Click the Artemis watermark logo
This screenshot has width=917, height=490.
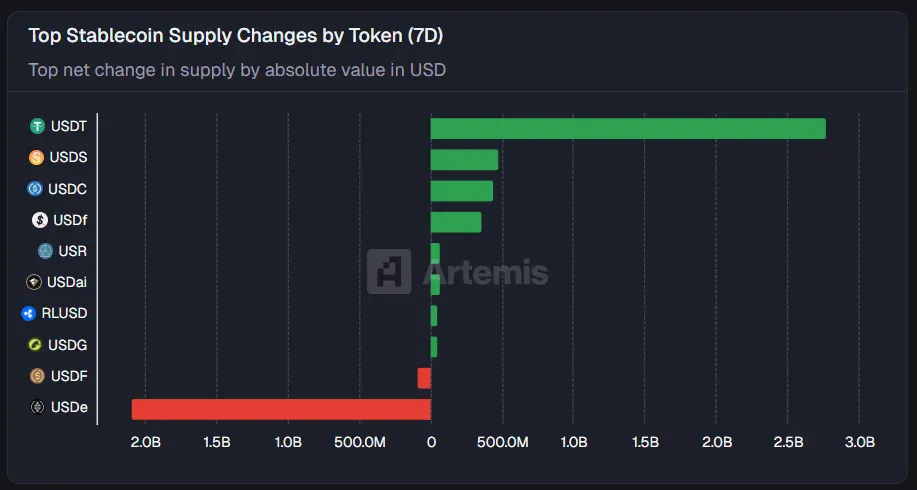388,272
